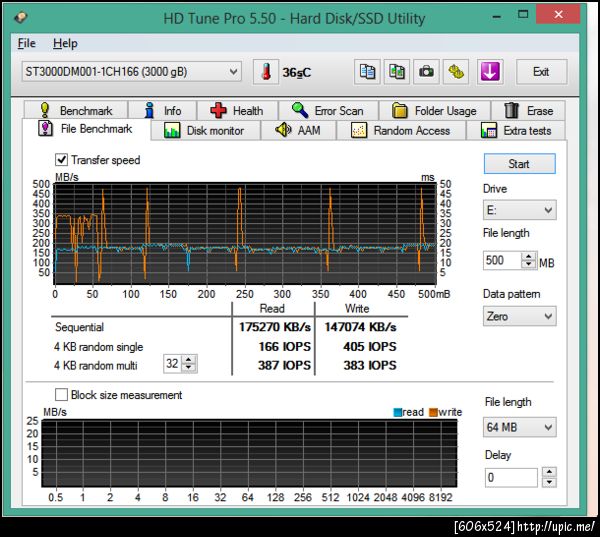Increase 4 KB random multi queue depth
The image size is (600, 537).
[x=189, y=359]
